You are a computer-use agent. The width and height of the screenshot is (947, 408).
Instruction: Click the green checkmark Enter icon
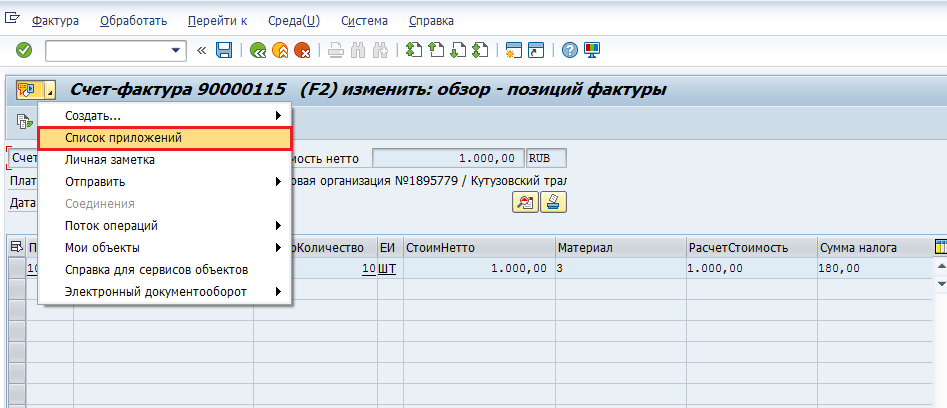[x=24, y=50]
